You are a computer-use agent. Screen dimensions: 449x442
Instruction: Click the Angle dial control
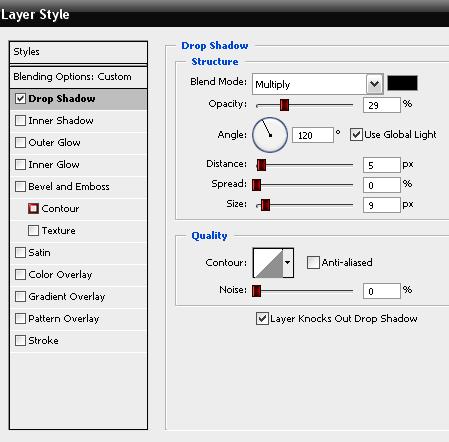point(270,135)
